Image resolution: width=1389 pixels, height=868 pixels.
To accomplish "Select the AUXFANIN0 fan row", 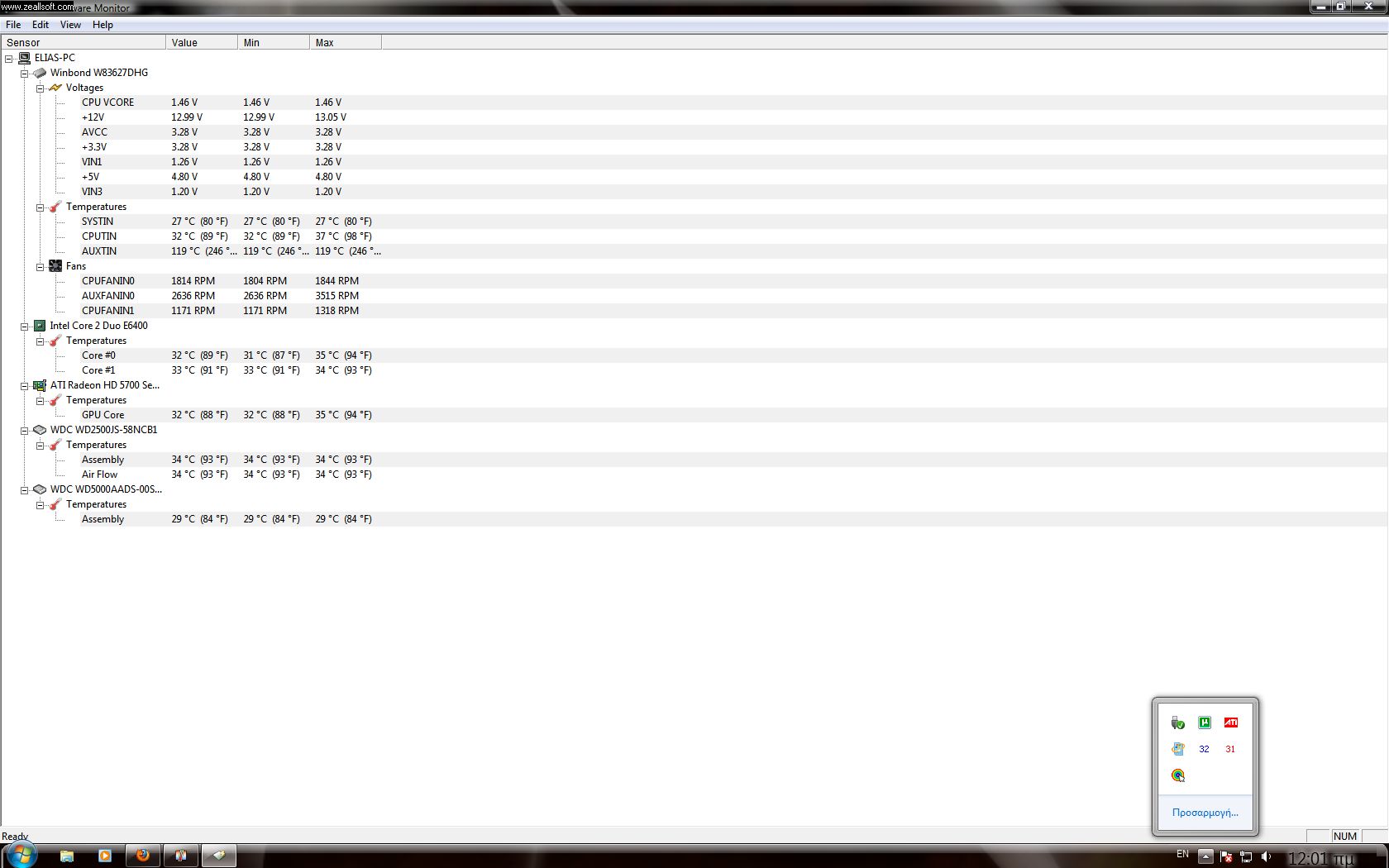I will [694, 296].
